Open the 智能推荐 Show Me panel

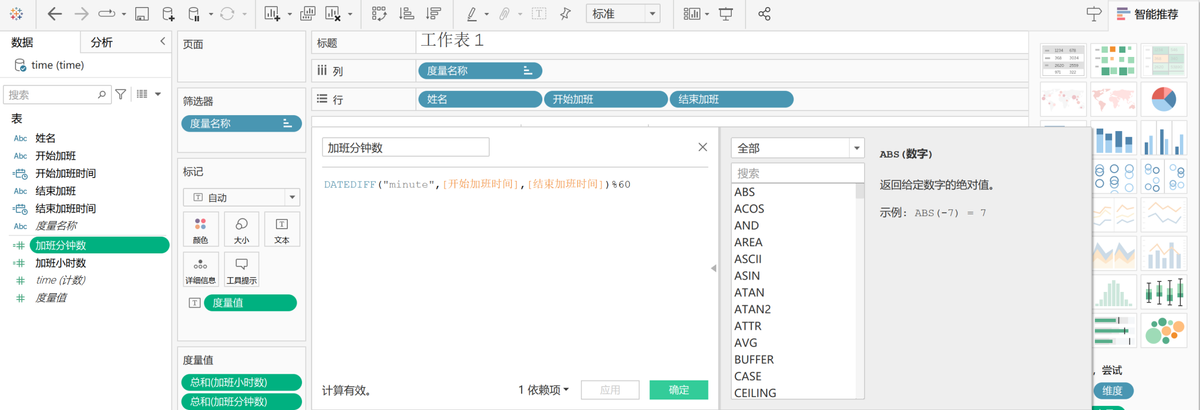[1148, 14]
